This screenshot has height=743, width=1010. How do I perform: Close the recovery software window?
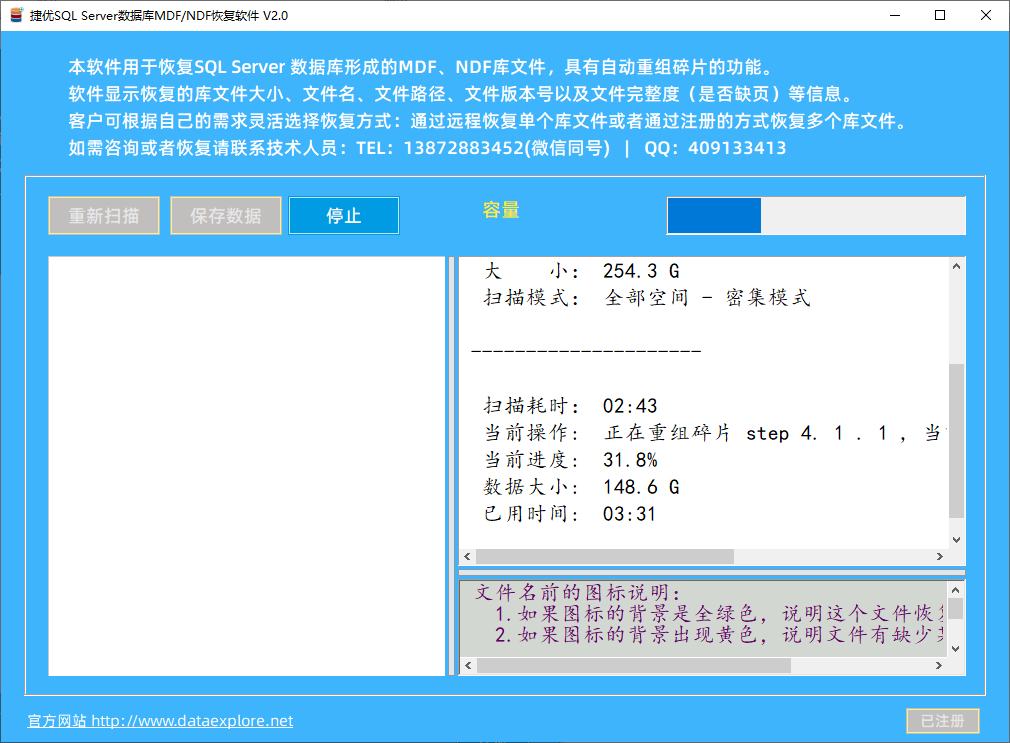pos(986,15)
